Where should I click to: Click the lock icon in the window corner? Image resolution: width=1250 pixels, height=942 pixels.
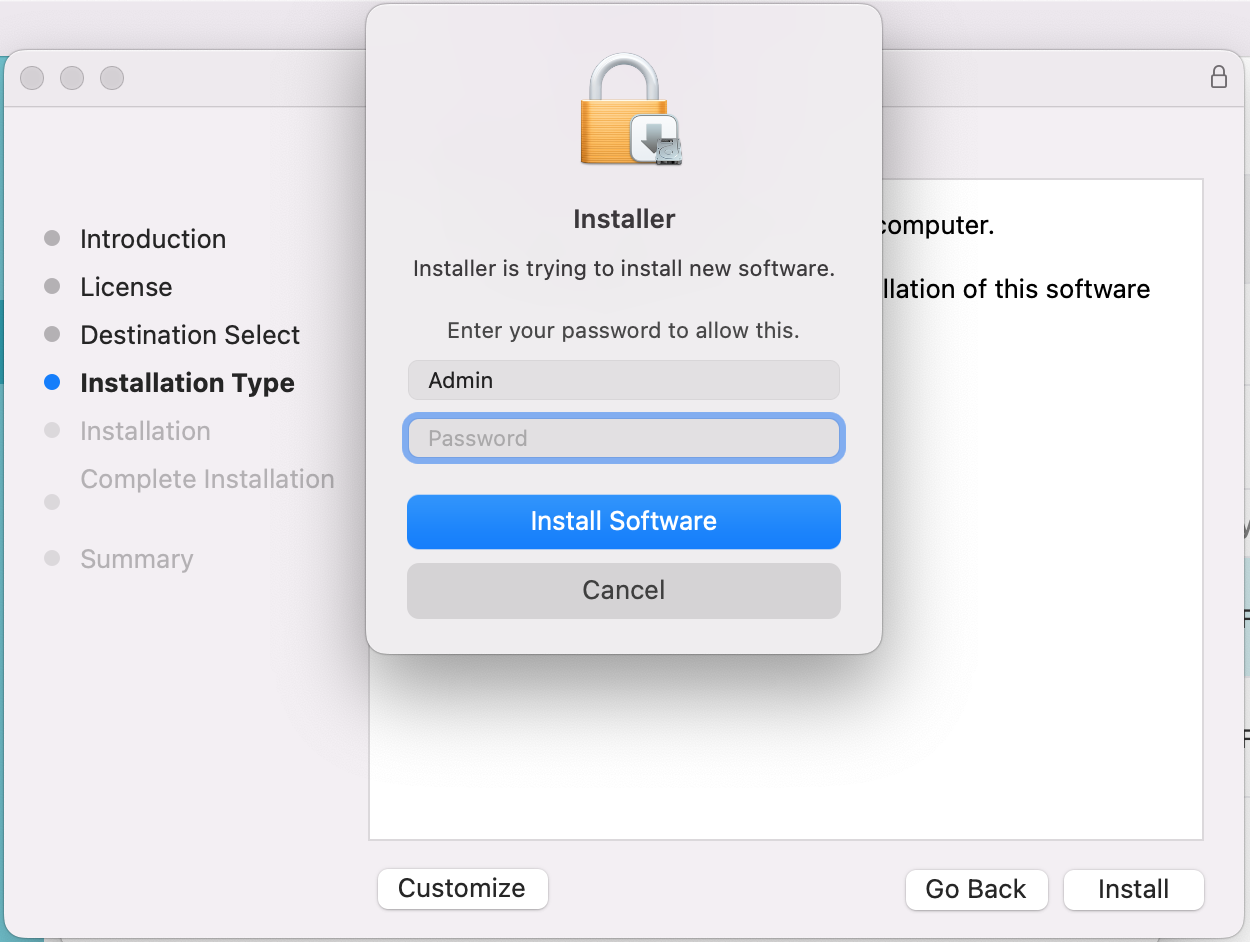click(x=1219, y=77)
